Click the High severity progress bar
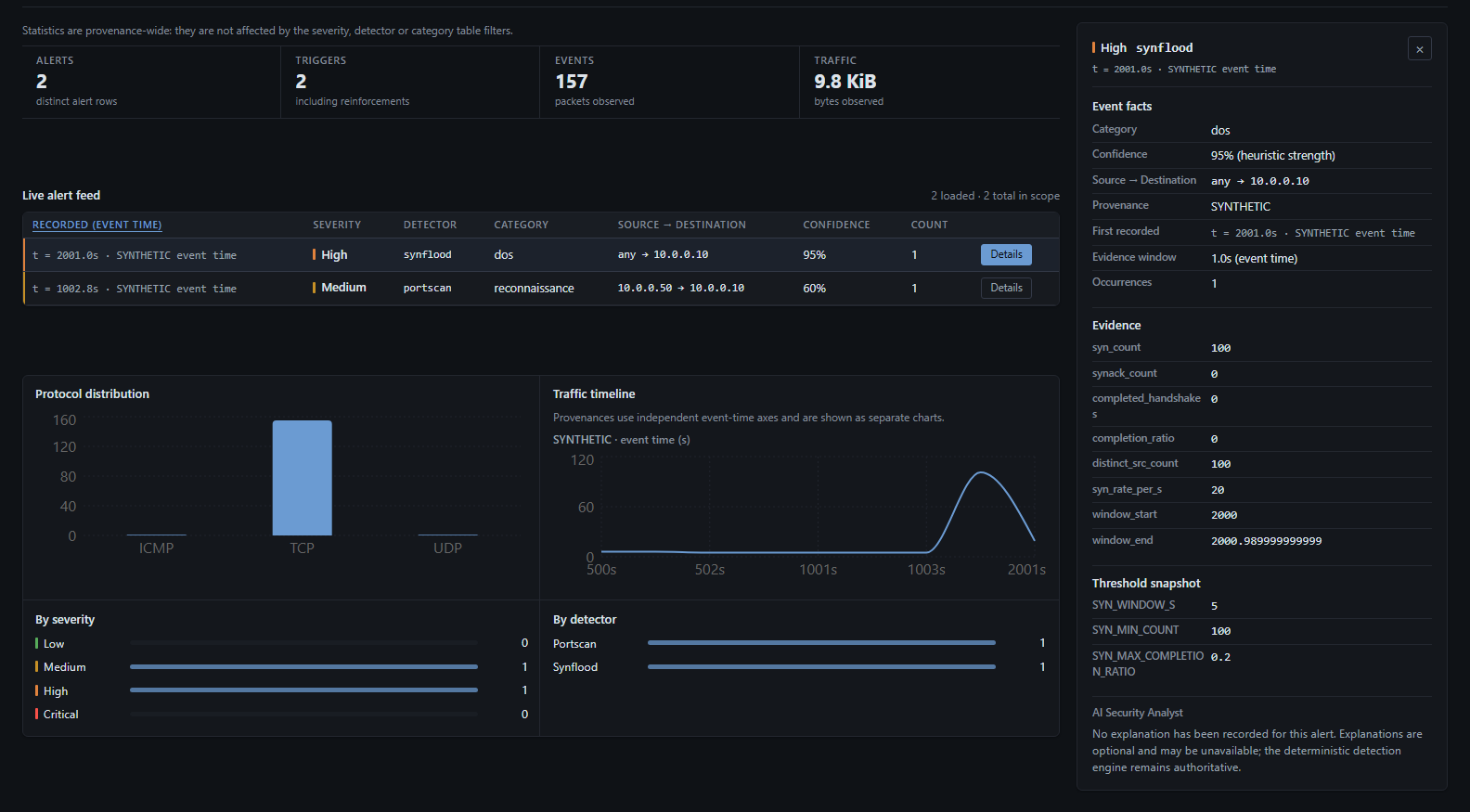This screenshot has height=812, width=1470. [x=303, y=690]
